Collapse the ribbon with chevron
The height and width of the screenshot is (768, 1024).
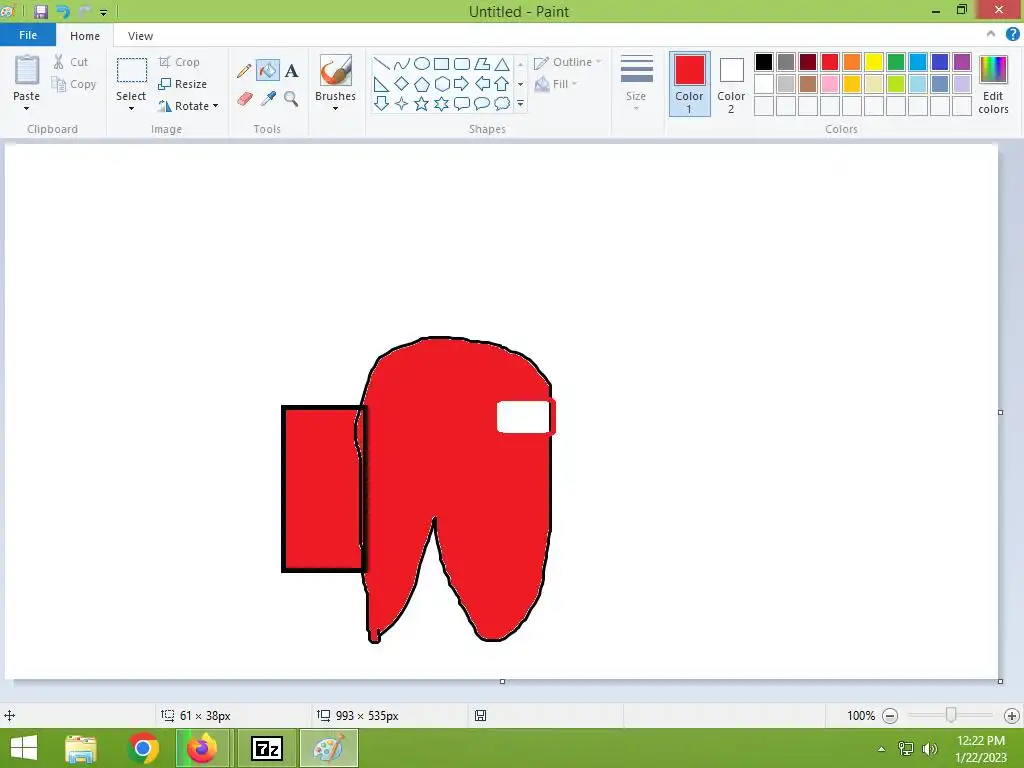(991, 34)
